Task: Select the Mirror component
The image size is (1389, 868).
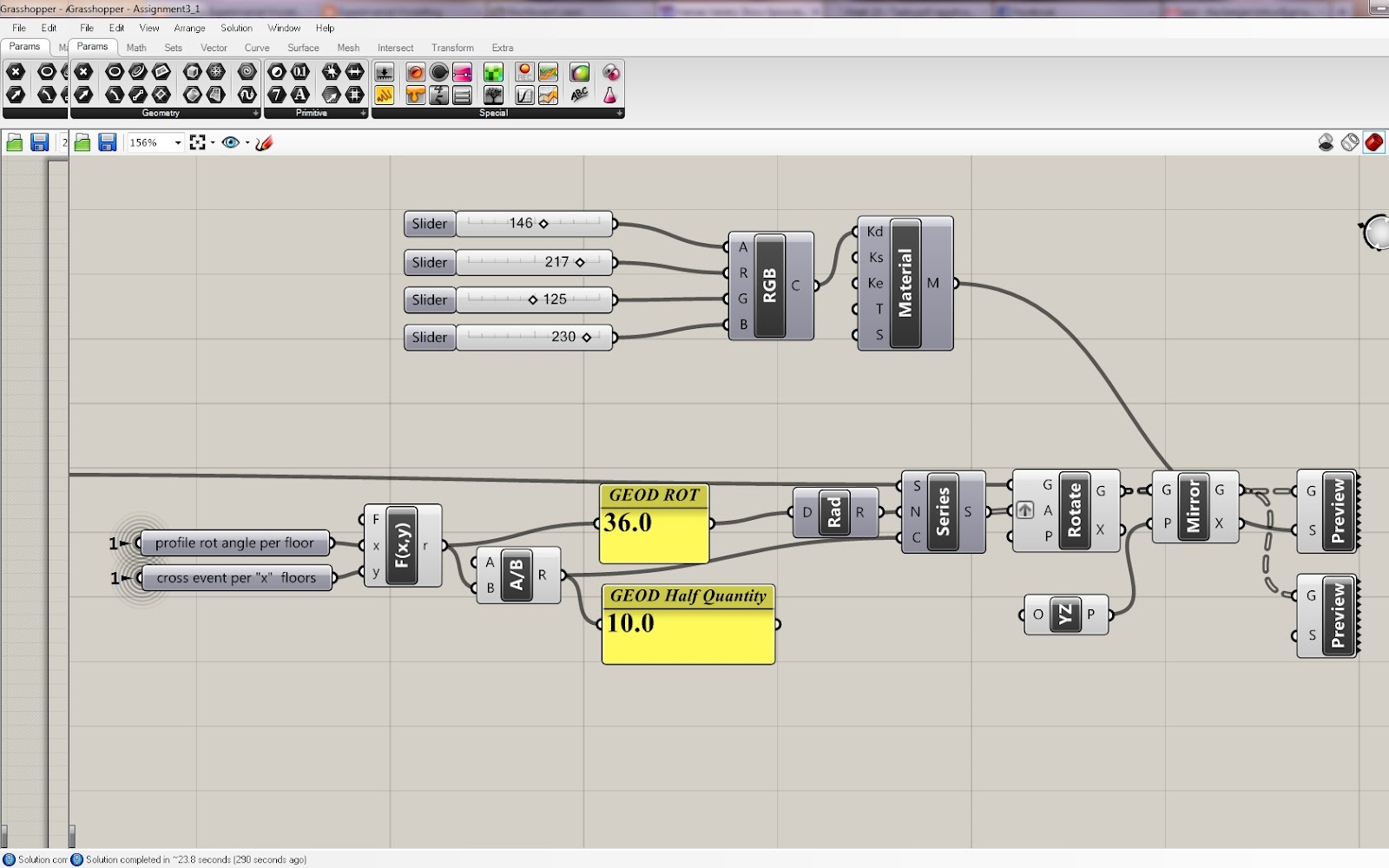Action: [x=1193, y=508]
